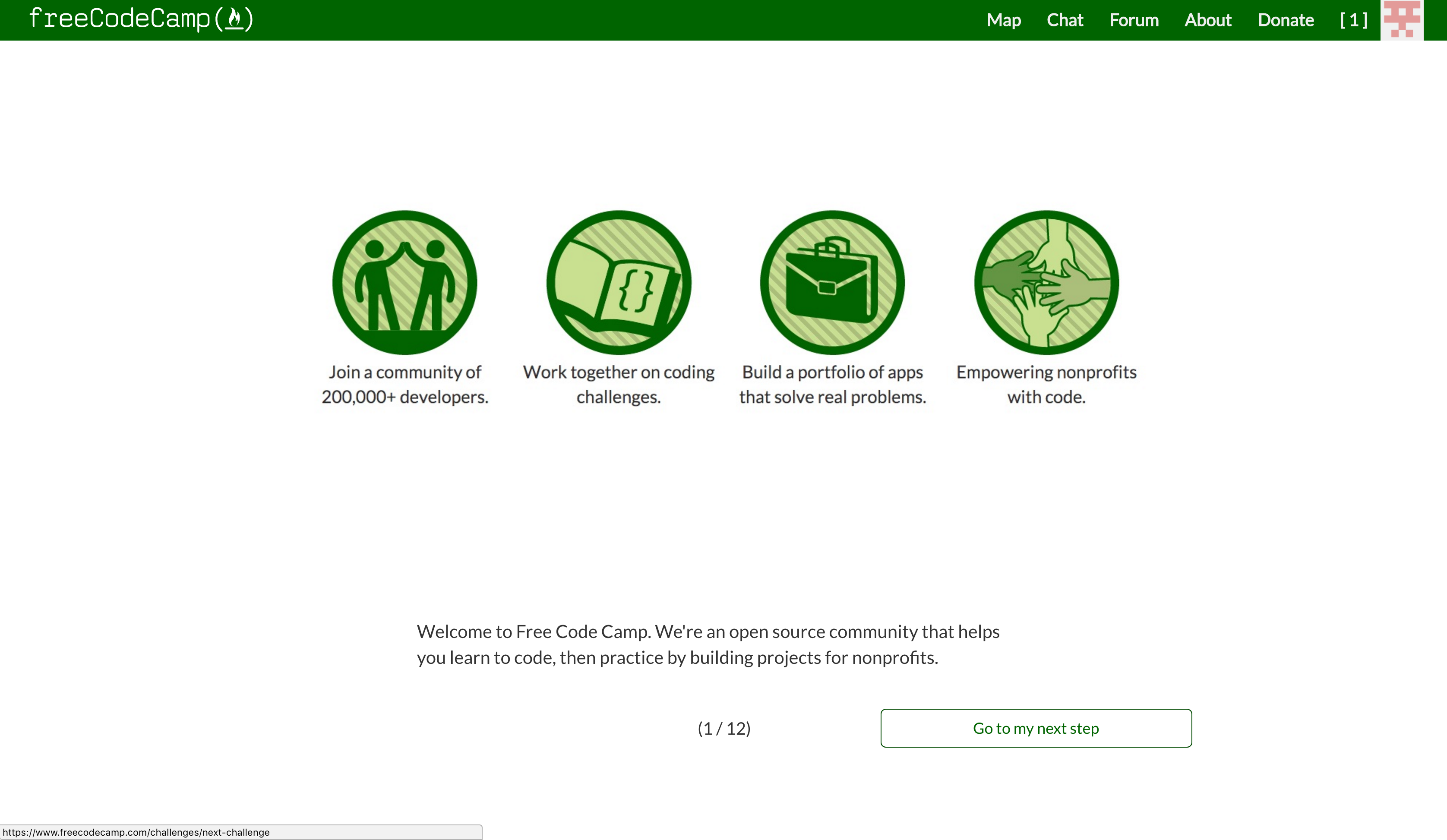Click Go to my next step button

pos(1036,728)
